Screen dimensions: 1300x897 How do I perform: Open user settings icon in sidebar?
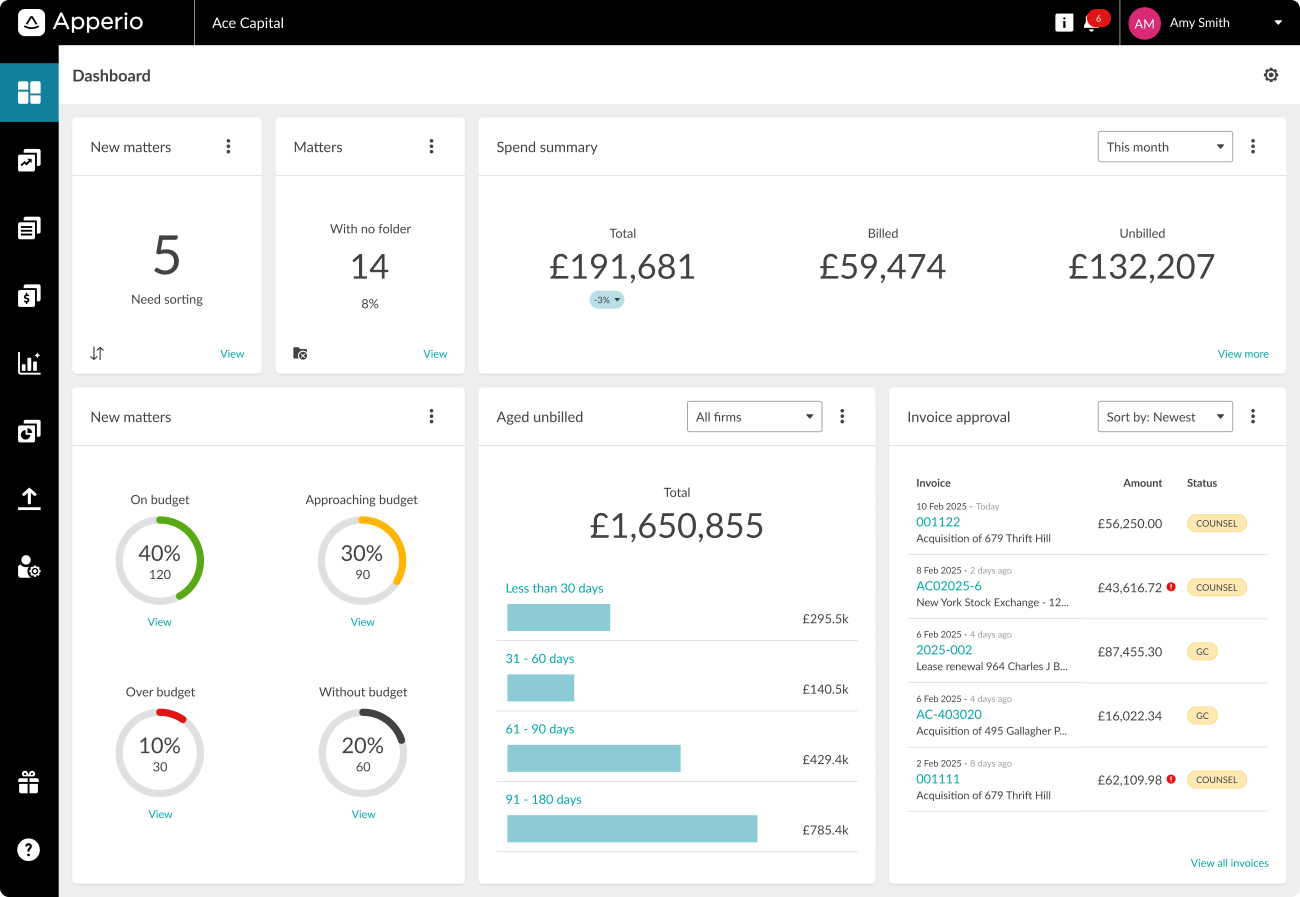pyautogui.click(x=29, y=567)
